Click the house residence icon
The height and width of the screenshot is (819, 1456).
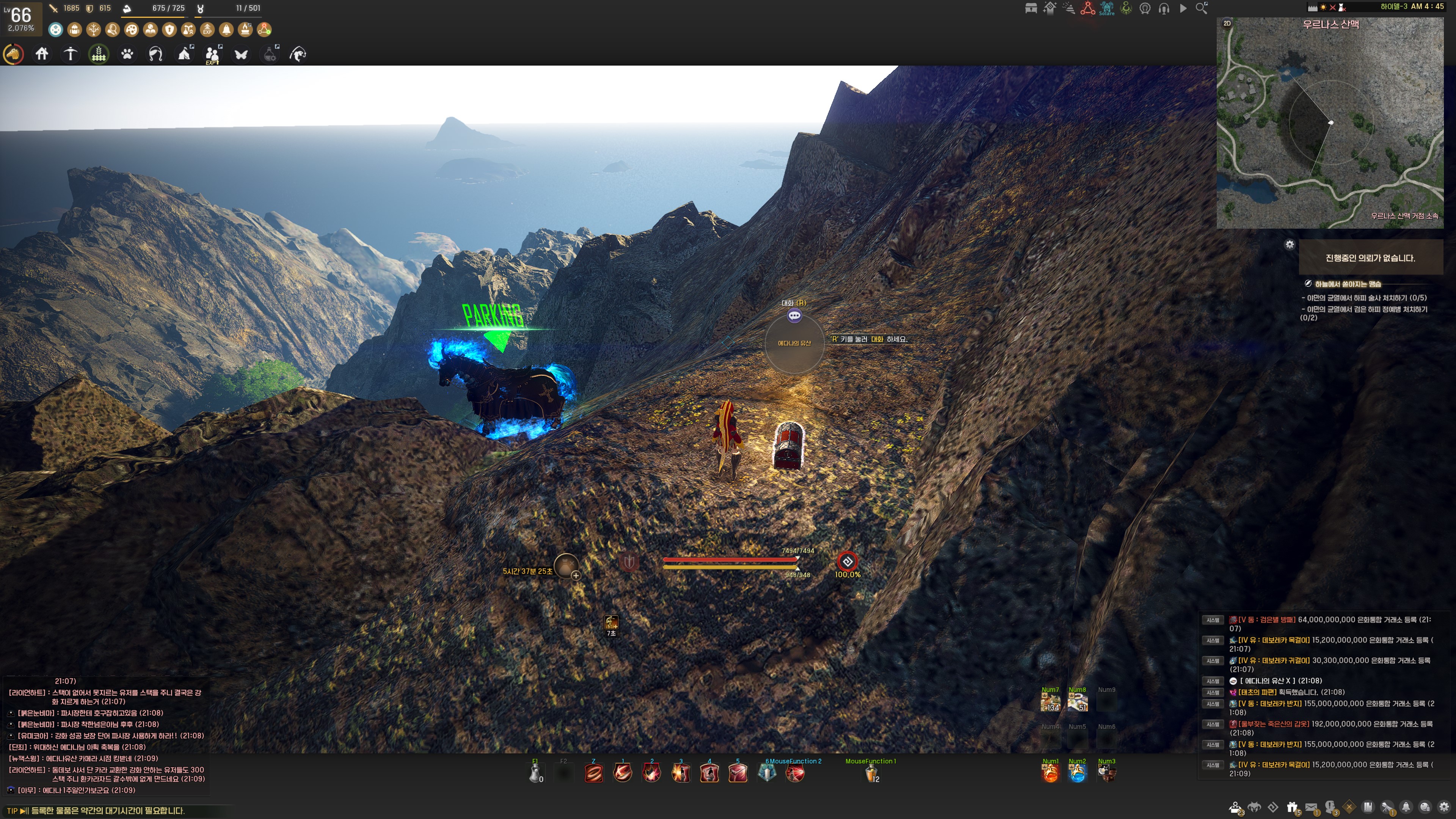click(42, 54)
